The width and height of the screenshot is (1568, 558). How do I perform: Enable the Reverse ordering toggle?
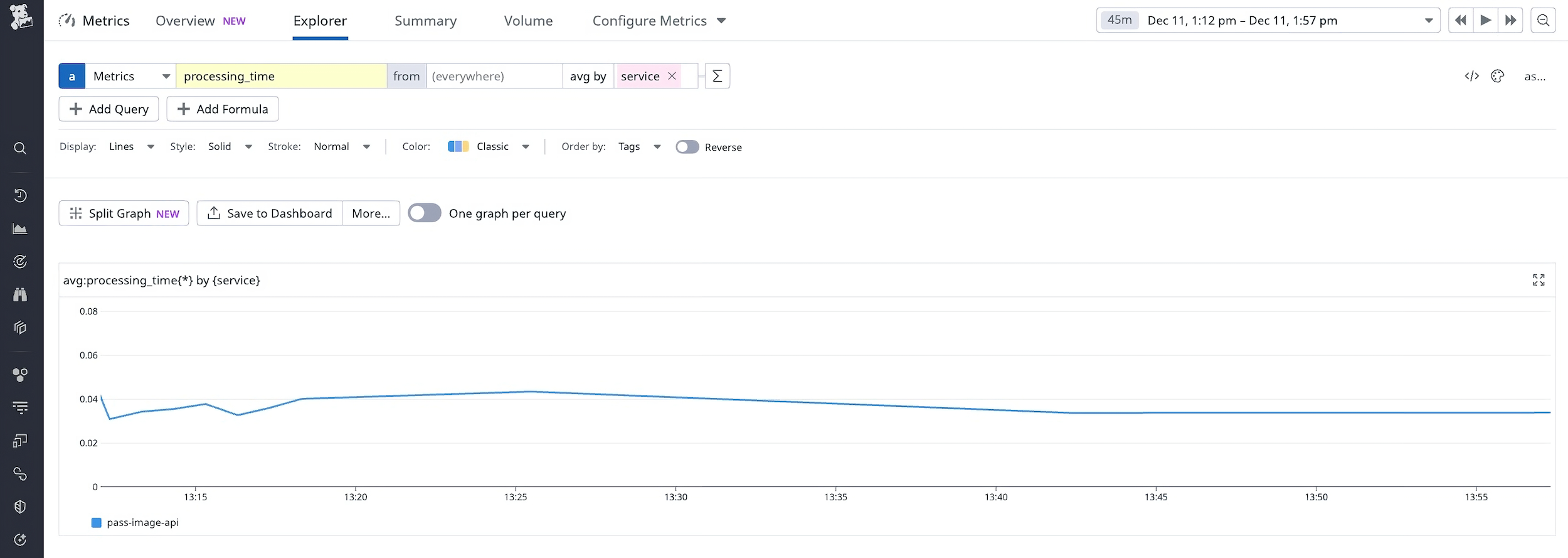click(687, 147)
